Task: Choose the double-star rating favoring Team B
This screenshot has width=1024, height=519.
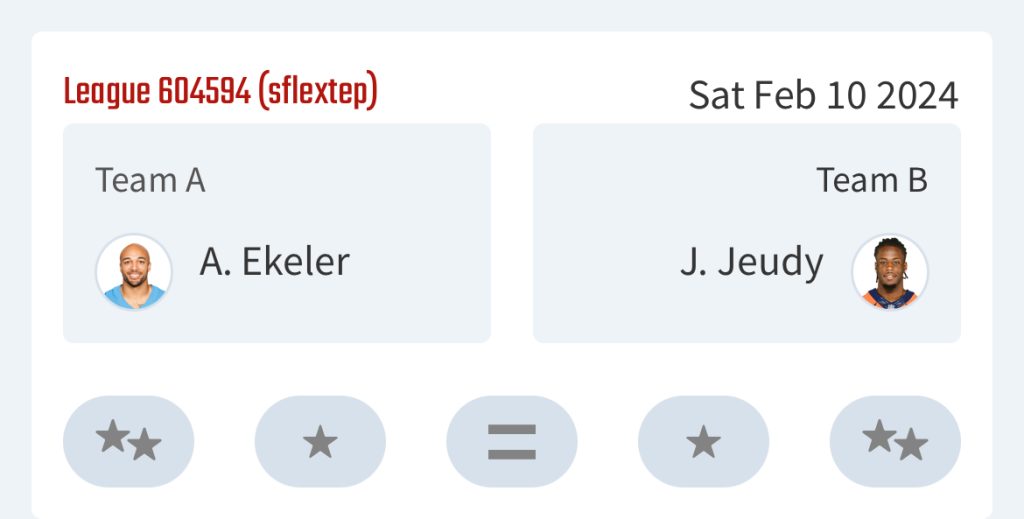Action: (x=895, y=441)
